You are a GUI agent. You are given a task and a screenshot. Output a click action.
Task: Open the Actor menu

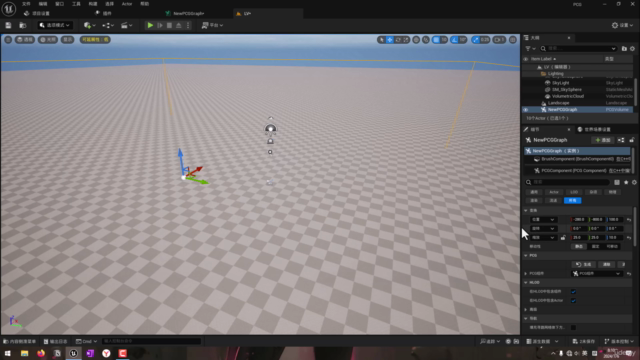[127, 4]
